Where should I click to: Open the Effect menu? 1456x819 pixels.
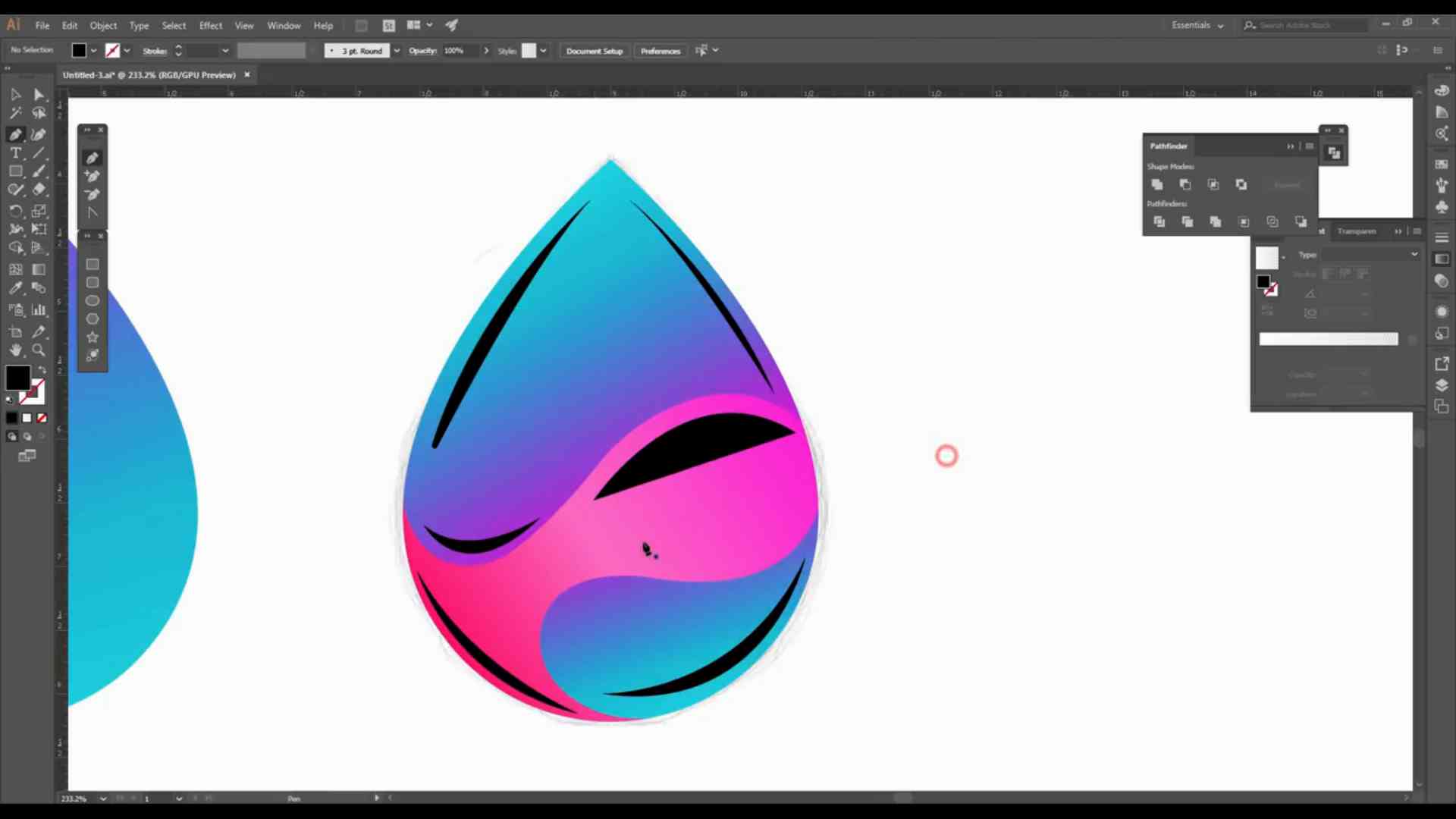click(x=211, y=25)
